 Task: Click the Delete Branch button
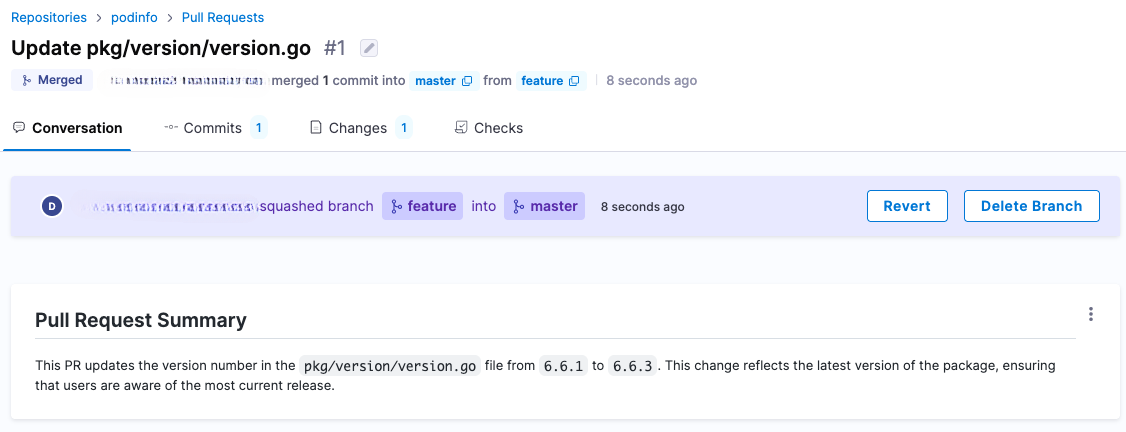pyautogui.click(x=1031, y=206)
